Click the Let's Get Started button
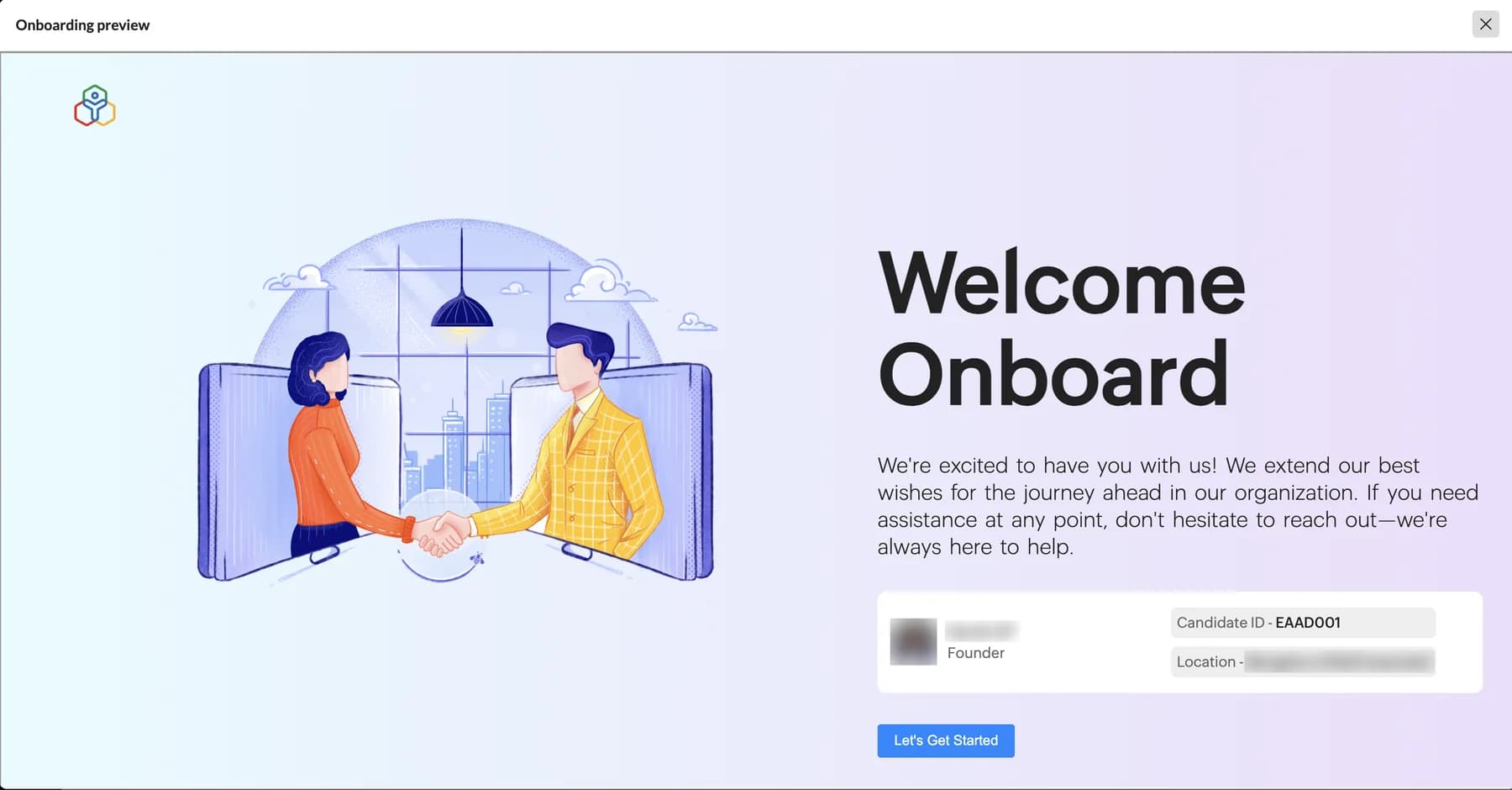This screenshot has height=790, width=1512. point(946,740)
